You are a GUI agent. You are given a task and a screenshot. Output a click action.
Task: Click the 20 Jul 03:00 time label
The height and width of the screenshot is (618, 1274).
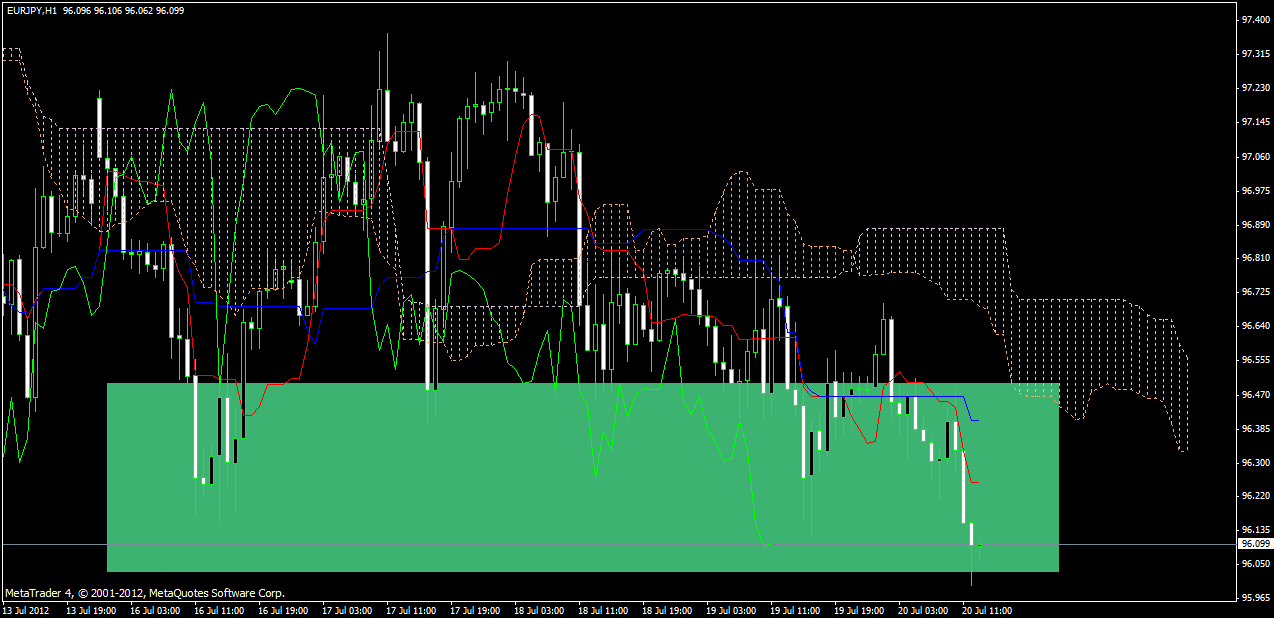pyautogui.click(x=924, y=610)
